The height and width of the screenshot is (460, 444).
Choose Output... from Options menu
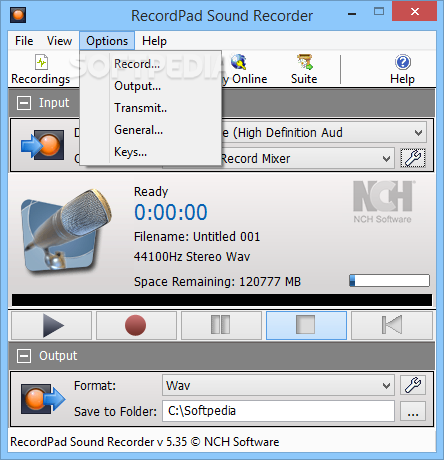[151, 86]
